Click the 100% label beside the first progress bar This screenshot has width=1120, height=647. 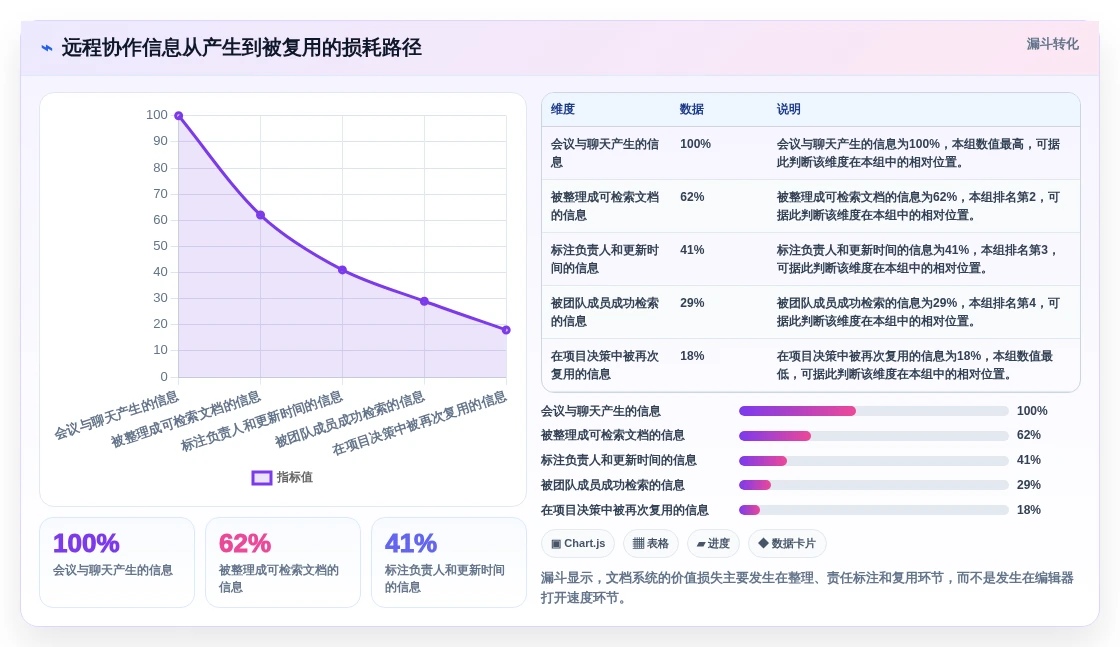click(1032, 411)
